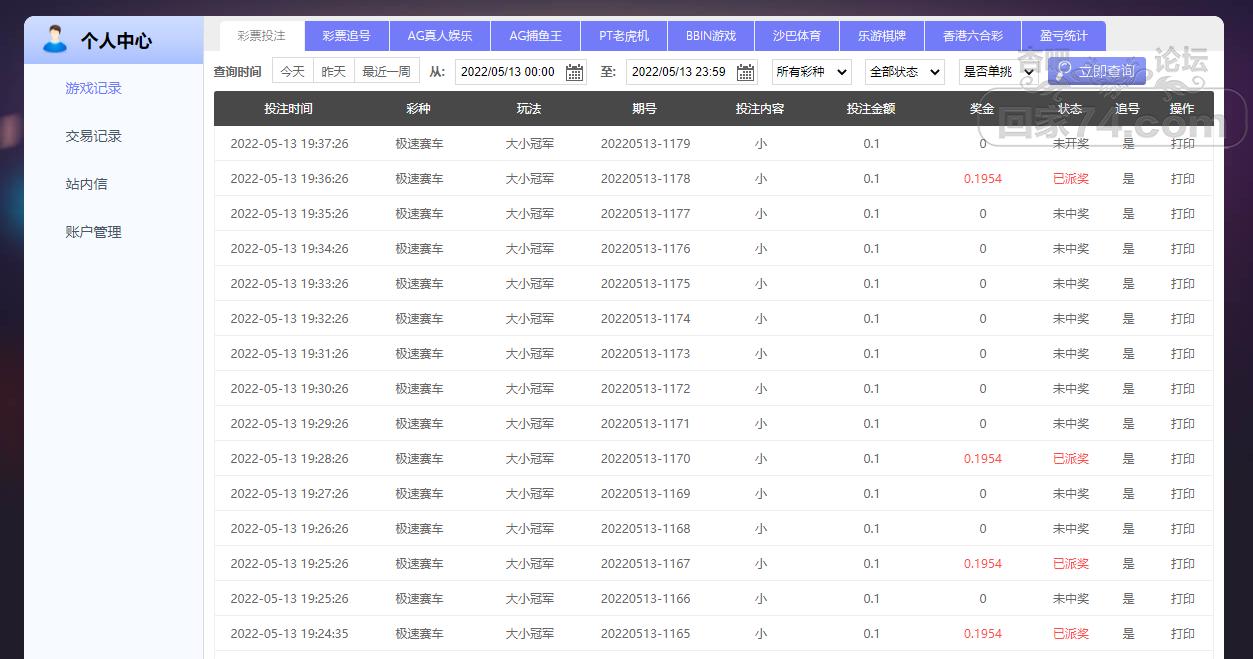Go to 账户管理 in the sidebar

[x=93, y=232]
